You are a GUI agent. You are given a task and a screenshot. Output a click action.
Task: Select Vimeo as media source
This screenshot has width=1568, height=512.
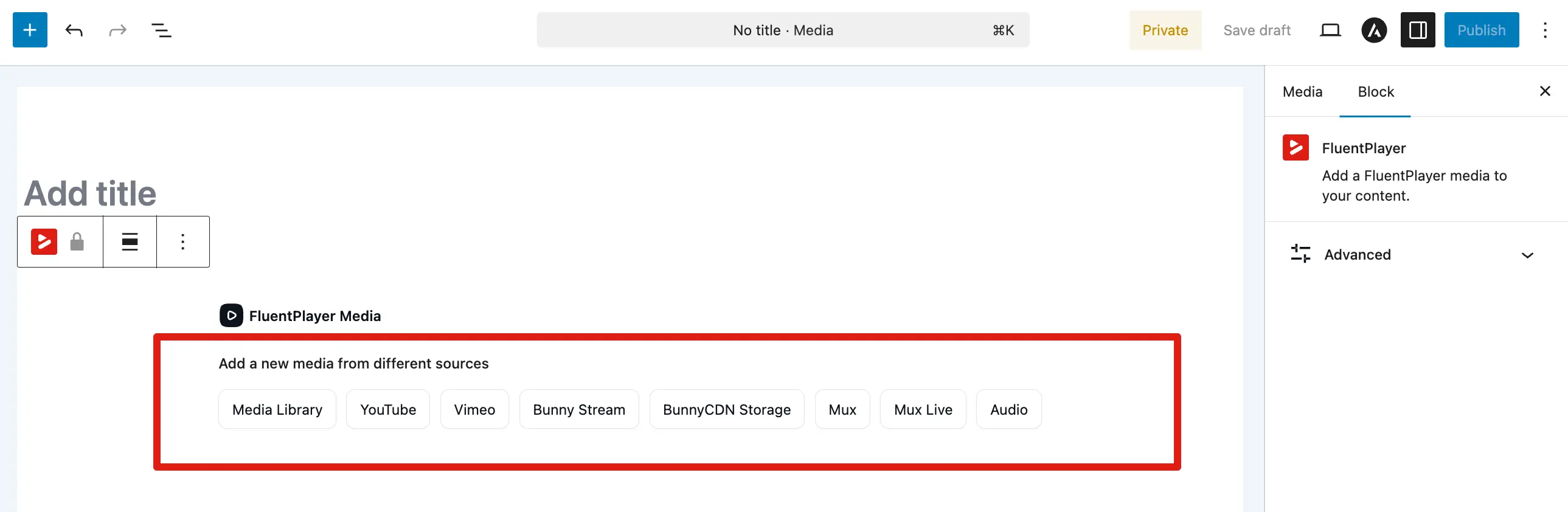(x=474, y=409)
